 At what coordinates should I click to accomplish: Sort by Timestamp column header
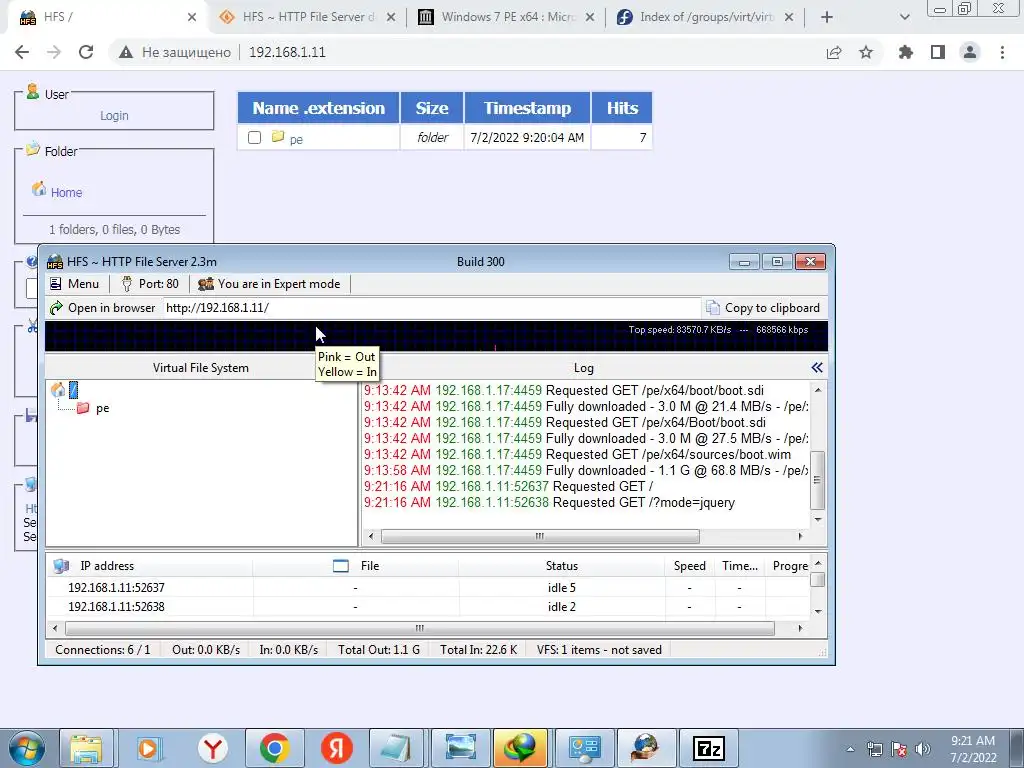coord(527,108)
